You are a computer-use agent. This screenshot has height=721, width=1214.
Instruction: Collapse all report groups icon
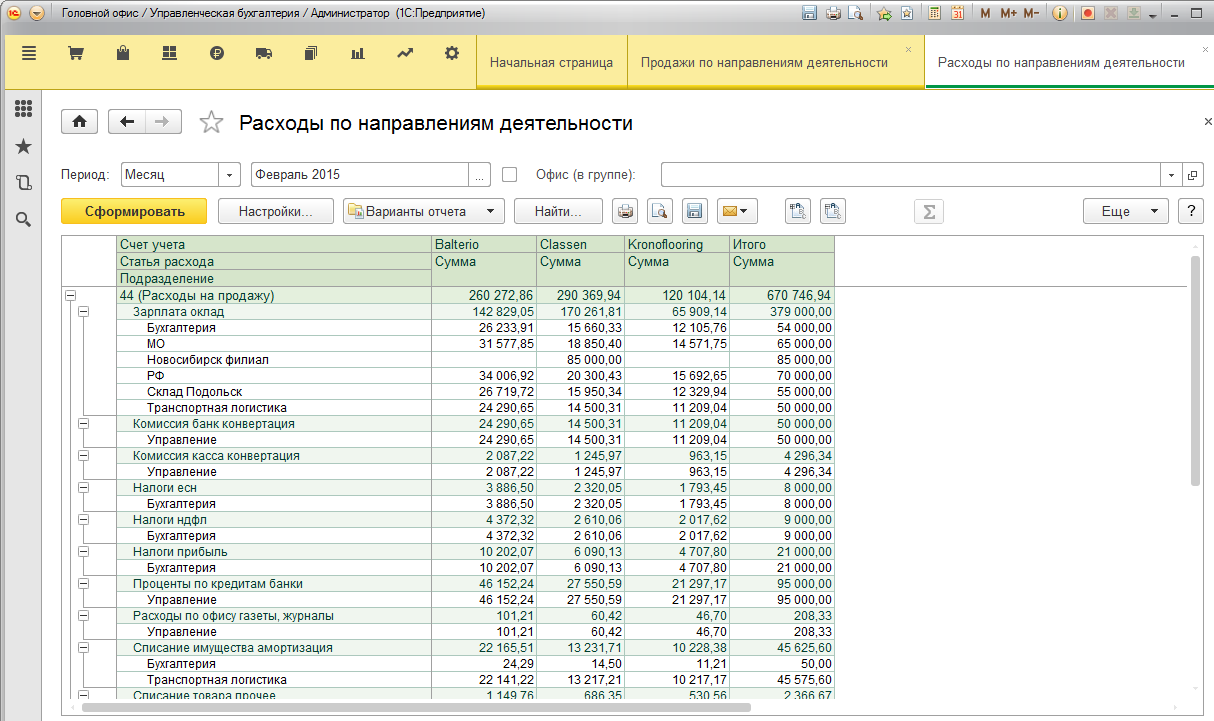pyautogui.click(x=833, y=211)
